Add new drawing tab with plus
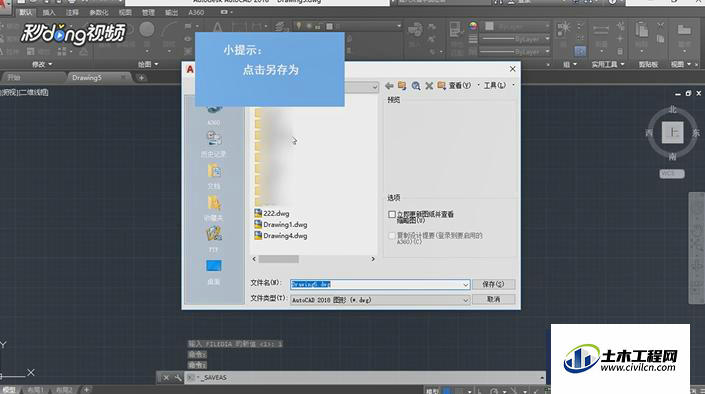705x394 pixels. [x=141, y=78]
